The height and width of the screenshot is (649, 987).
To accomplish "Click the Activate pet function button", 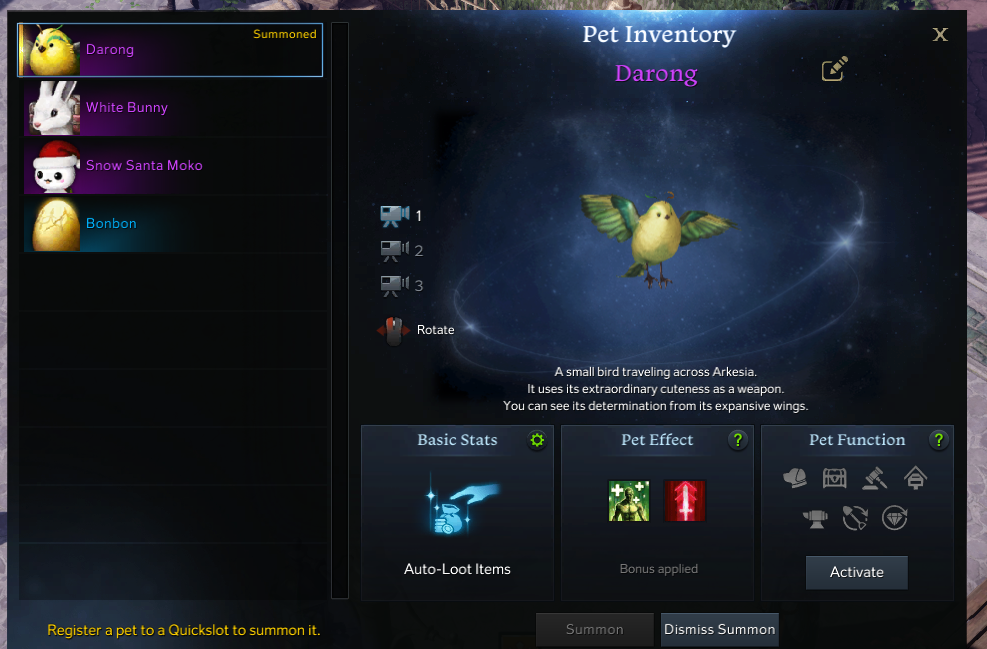I will point(857,572).
